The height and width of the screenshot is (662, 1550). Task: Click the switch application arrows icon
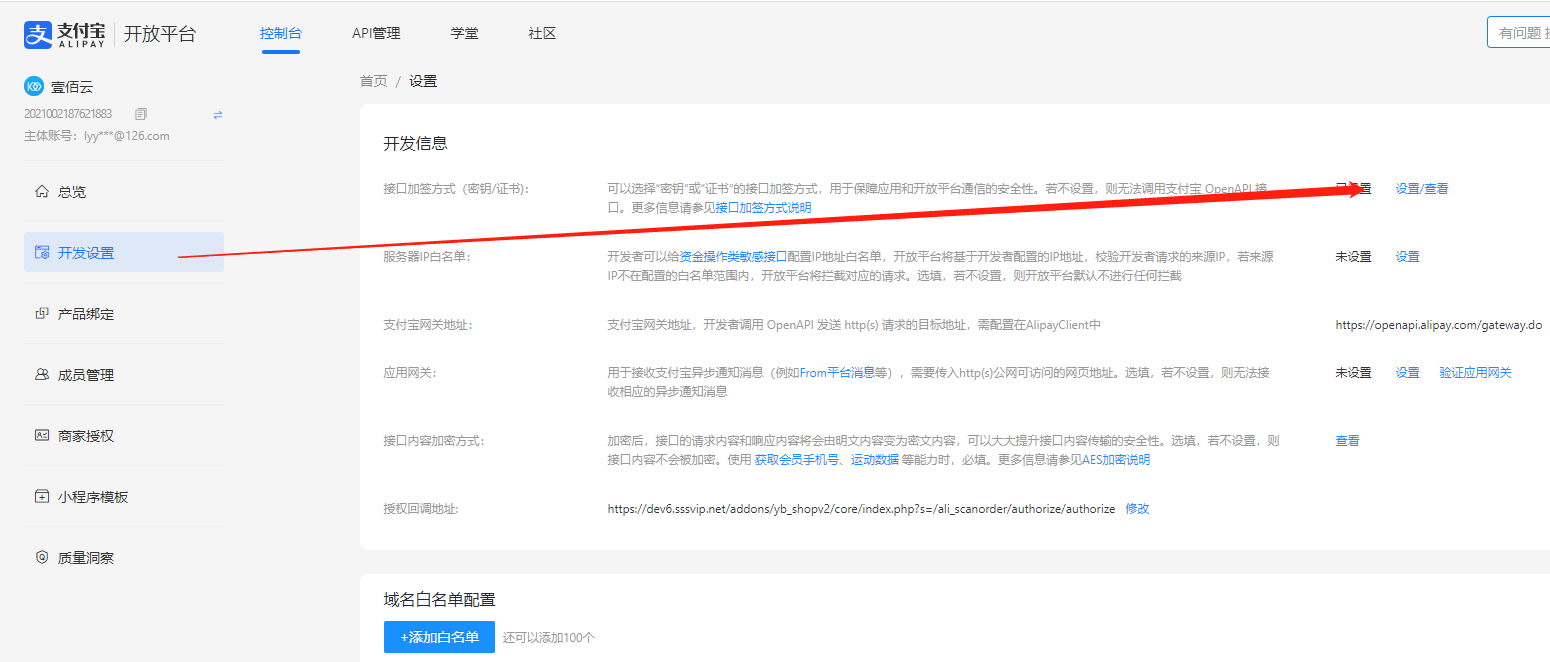coord(218,115)
